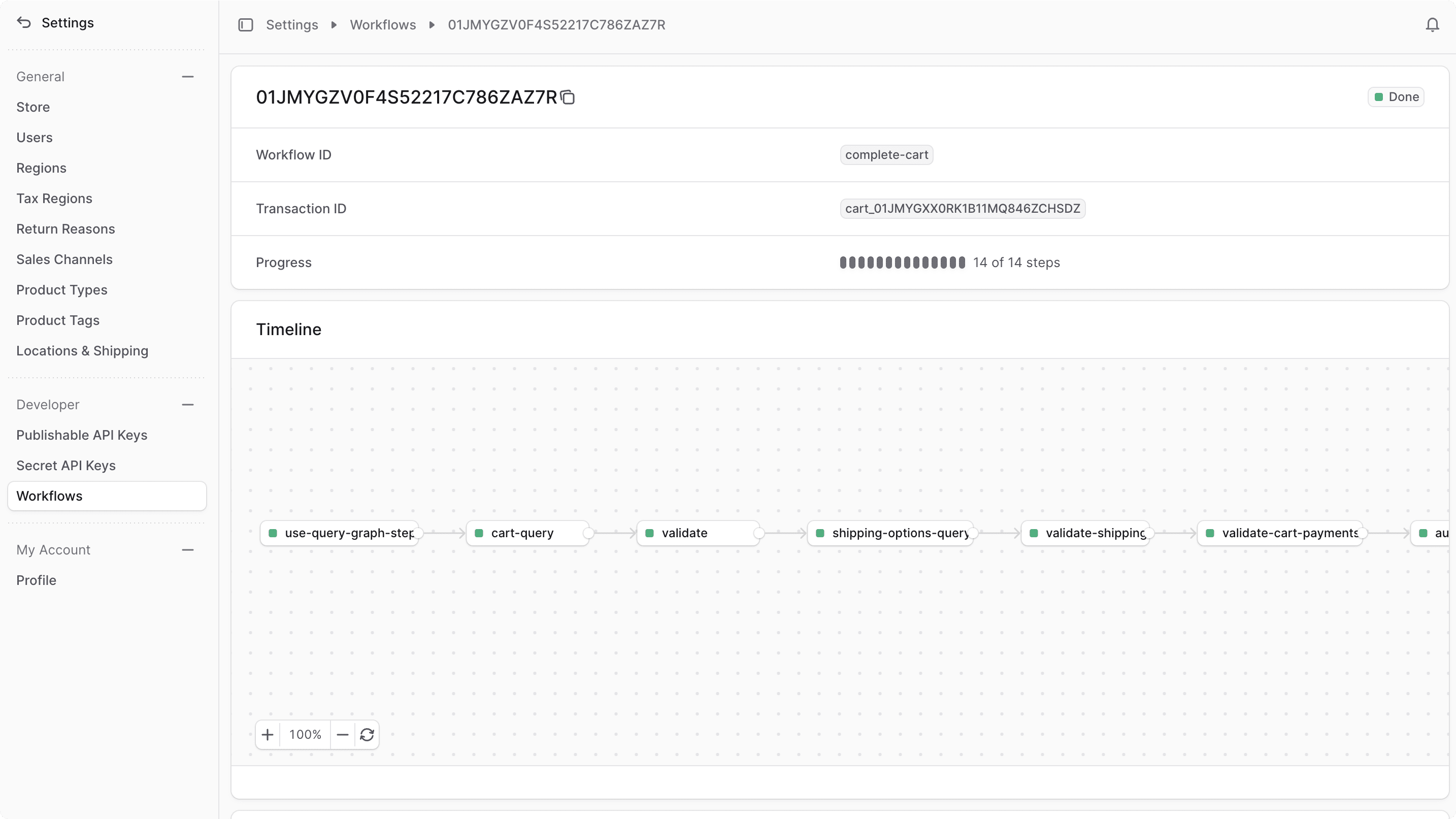Collapse the My Account section
The width and height of the screenshot is (1456, 819).
click(188, 549)
